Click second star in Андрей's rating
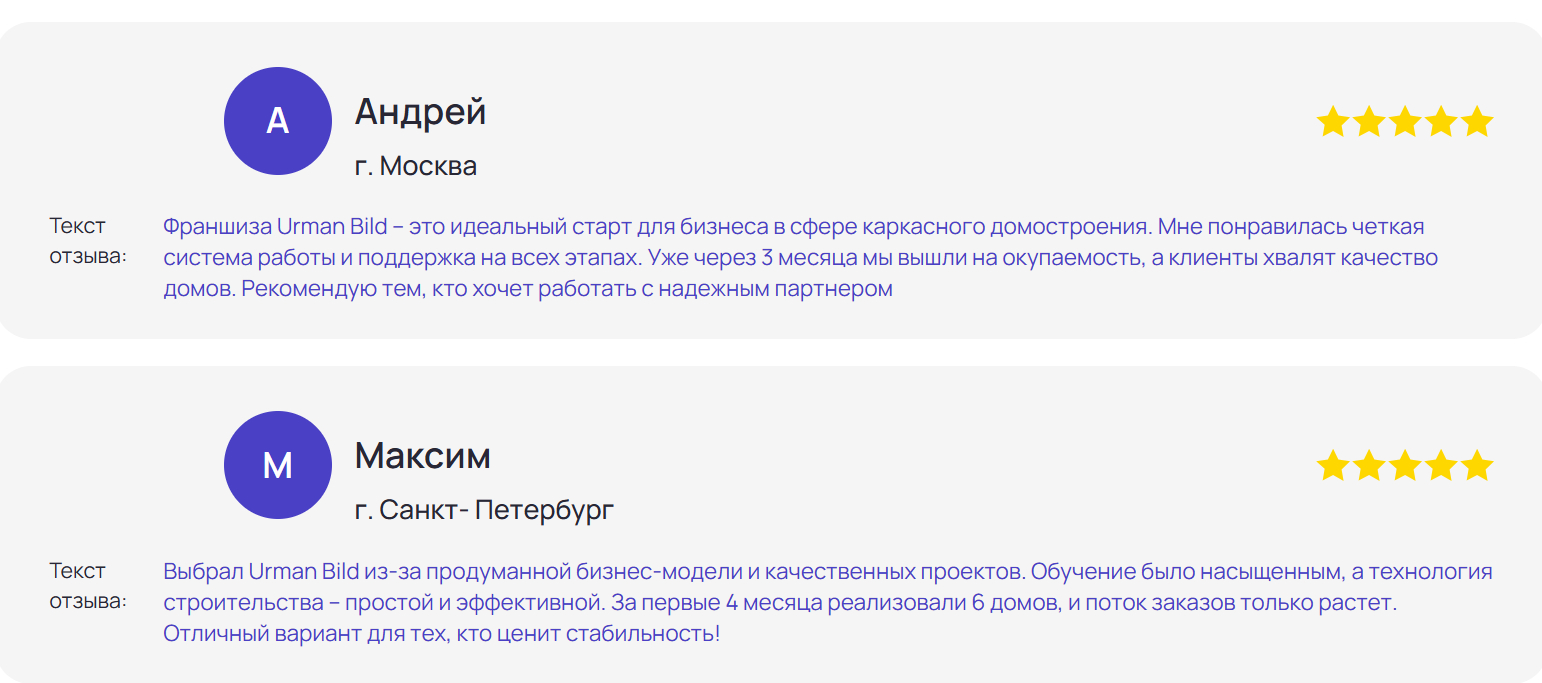Viewport: 1542px width, 683px height. (x=1369, y=122)
